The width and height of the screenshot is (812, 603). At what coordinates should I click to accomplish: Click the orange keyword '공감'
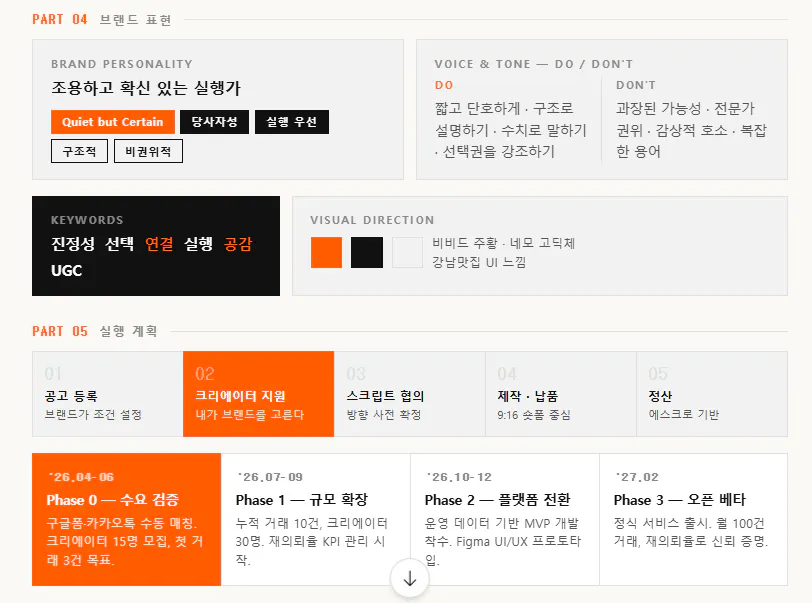click(238, 243)
